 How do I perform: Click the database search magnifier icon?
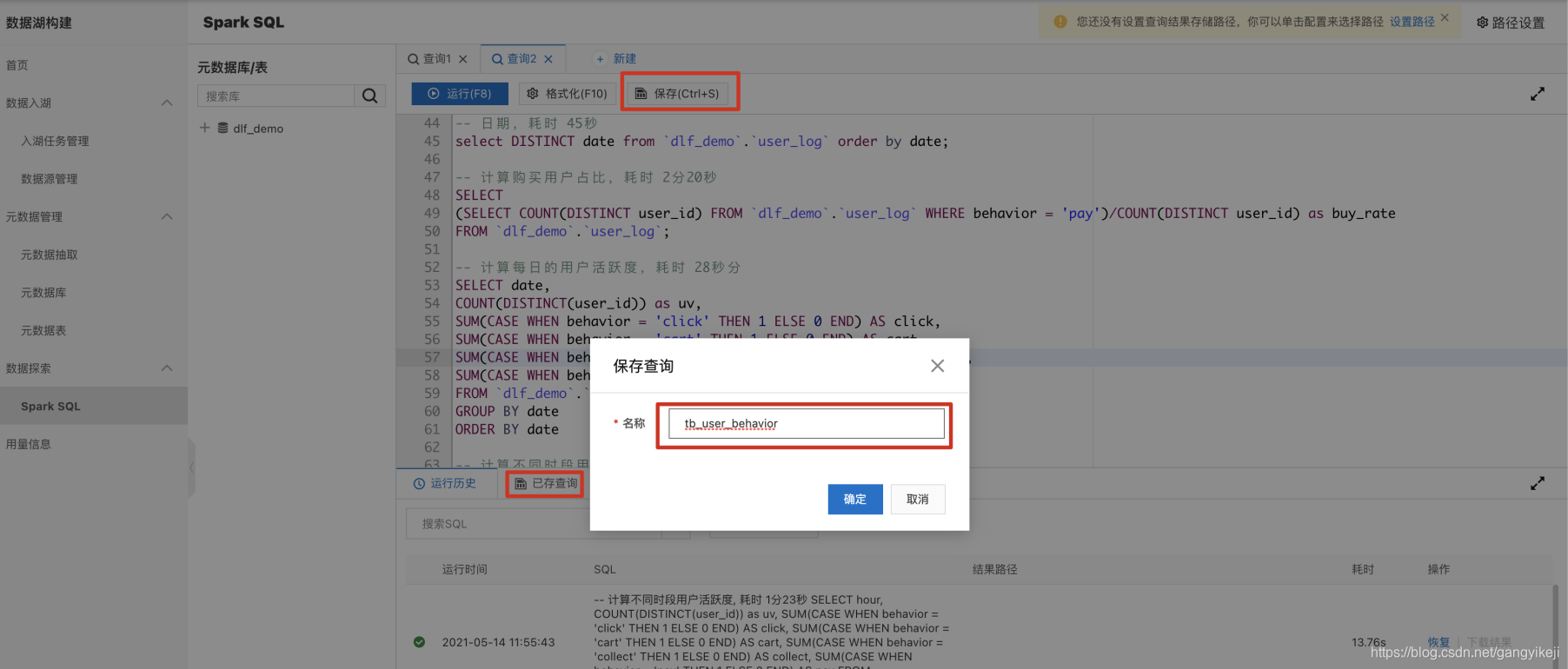coord(369,96)
